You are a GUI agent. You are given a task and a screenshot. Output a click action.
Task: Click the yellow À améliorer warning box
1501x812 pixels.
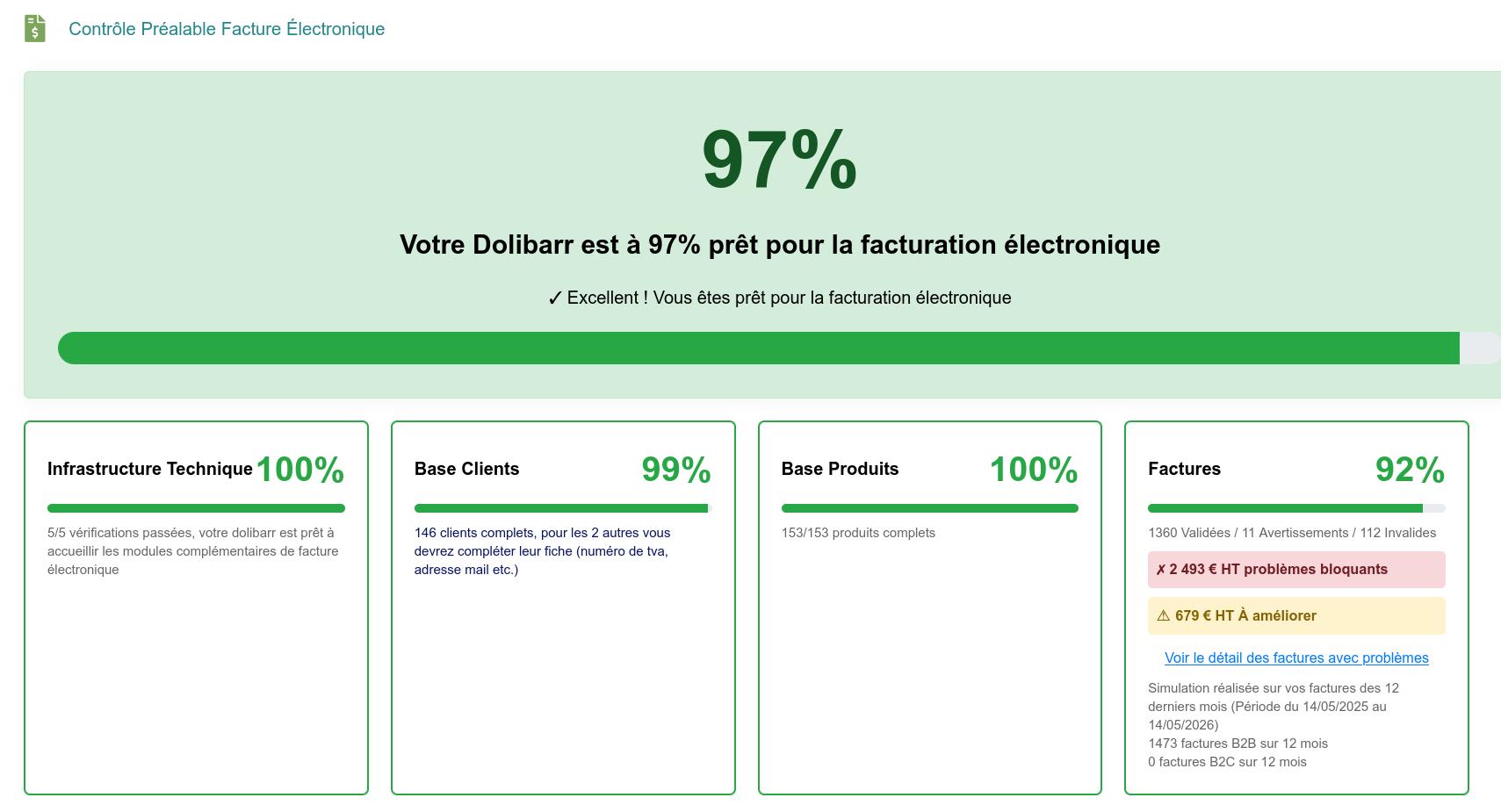1296,616
